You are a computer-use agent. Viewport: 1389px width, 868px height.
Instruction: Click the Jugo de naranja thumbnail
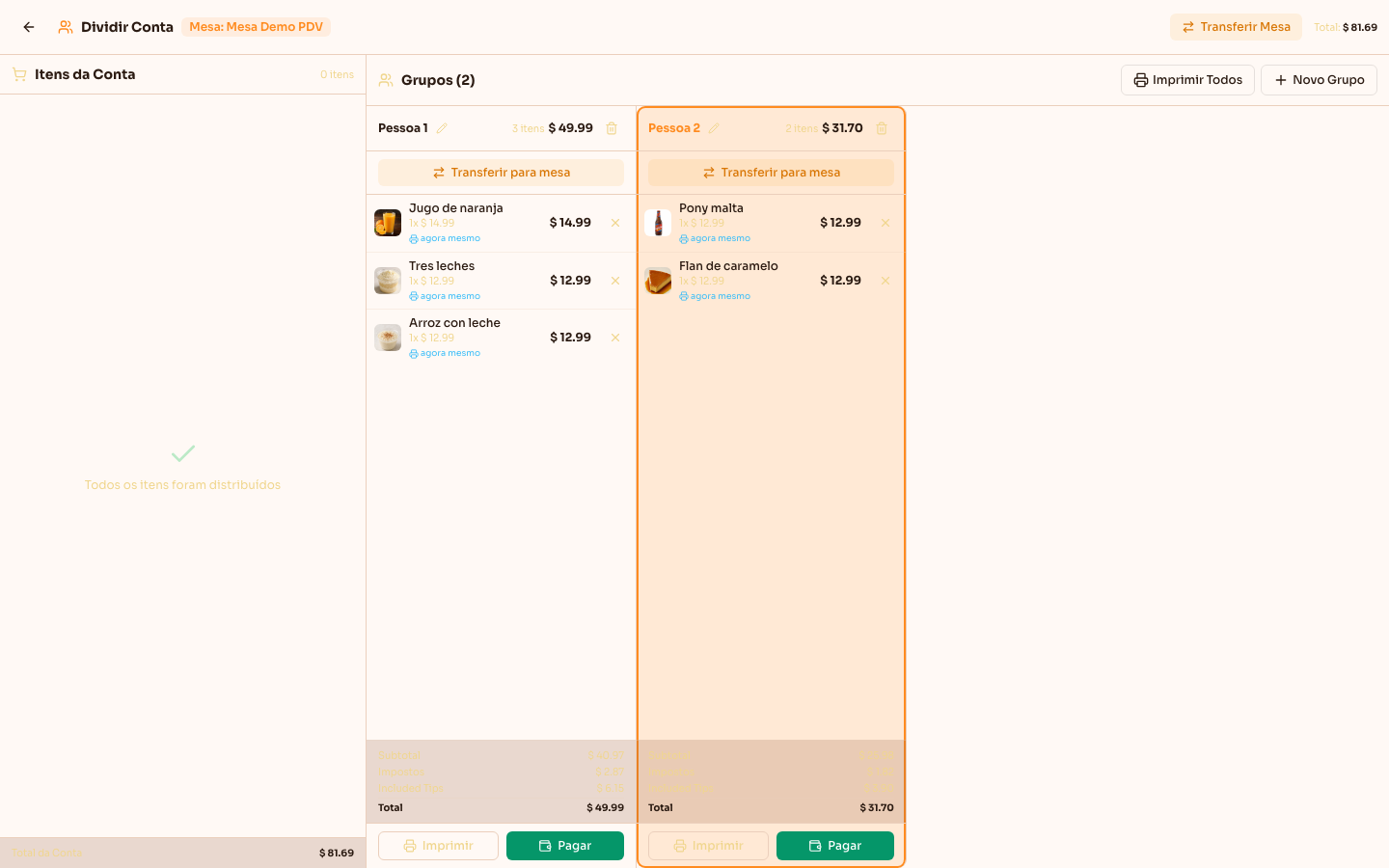coord(388,223)
